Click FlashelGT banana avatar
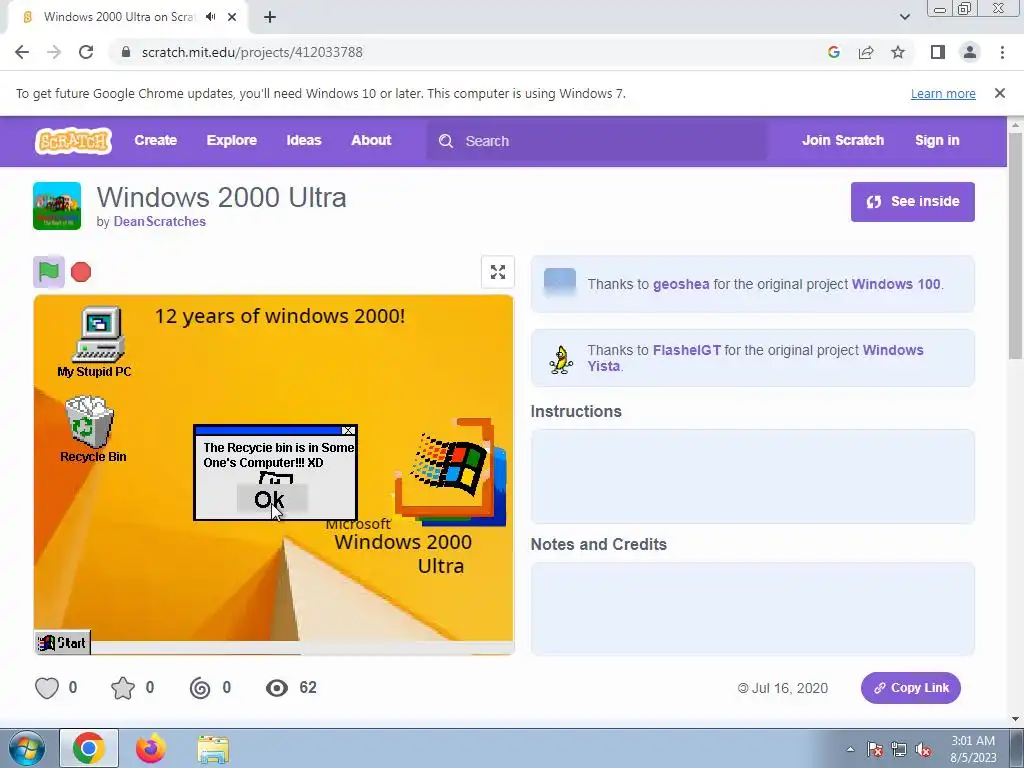Viewport: 1024px width, 768px height. coord(560,359)
